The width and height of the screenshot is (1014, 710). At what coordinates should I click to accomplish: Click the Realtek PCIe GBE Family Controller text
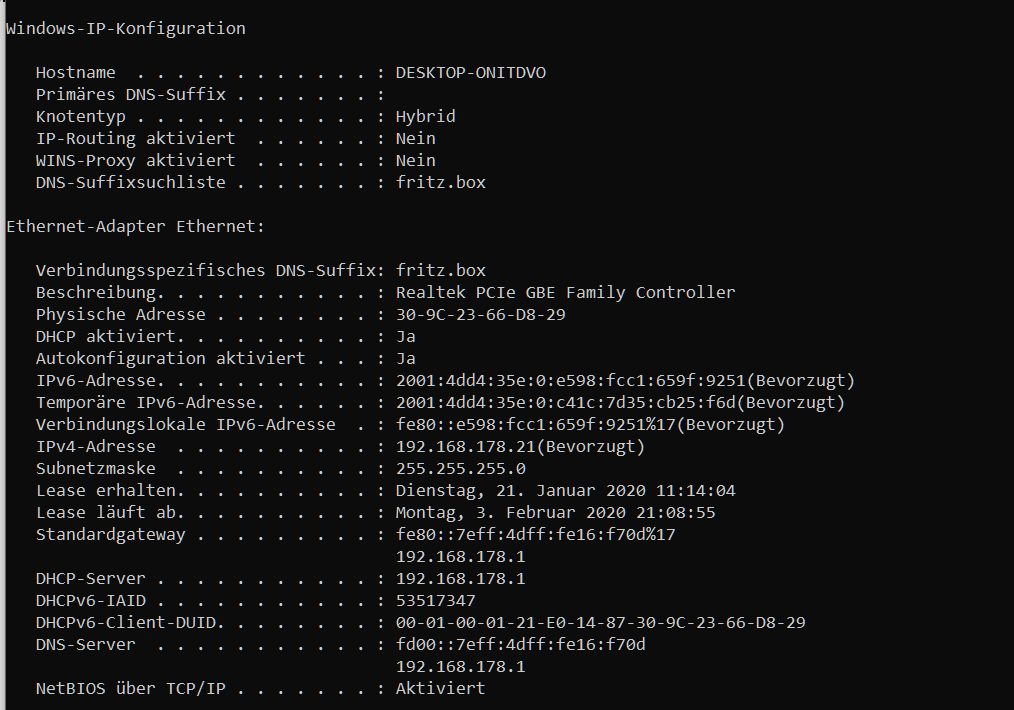click(x=565, y=292)
